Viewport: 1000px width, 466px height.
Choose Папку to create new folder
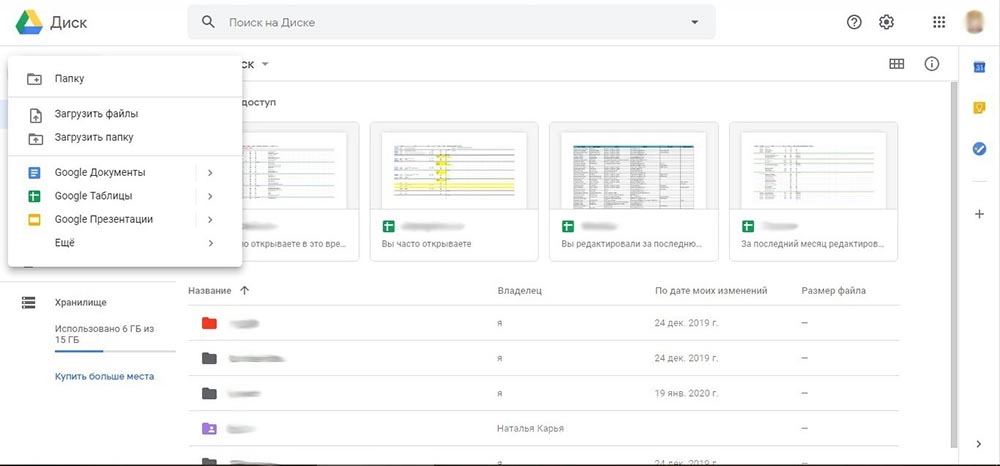coord(70,78)
